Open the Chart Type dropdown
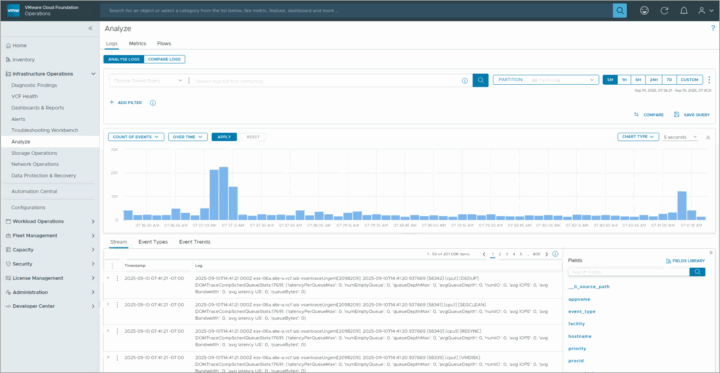Screen dimensions: 720x373 pyautogui.click(x=638, y=137)
